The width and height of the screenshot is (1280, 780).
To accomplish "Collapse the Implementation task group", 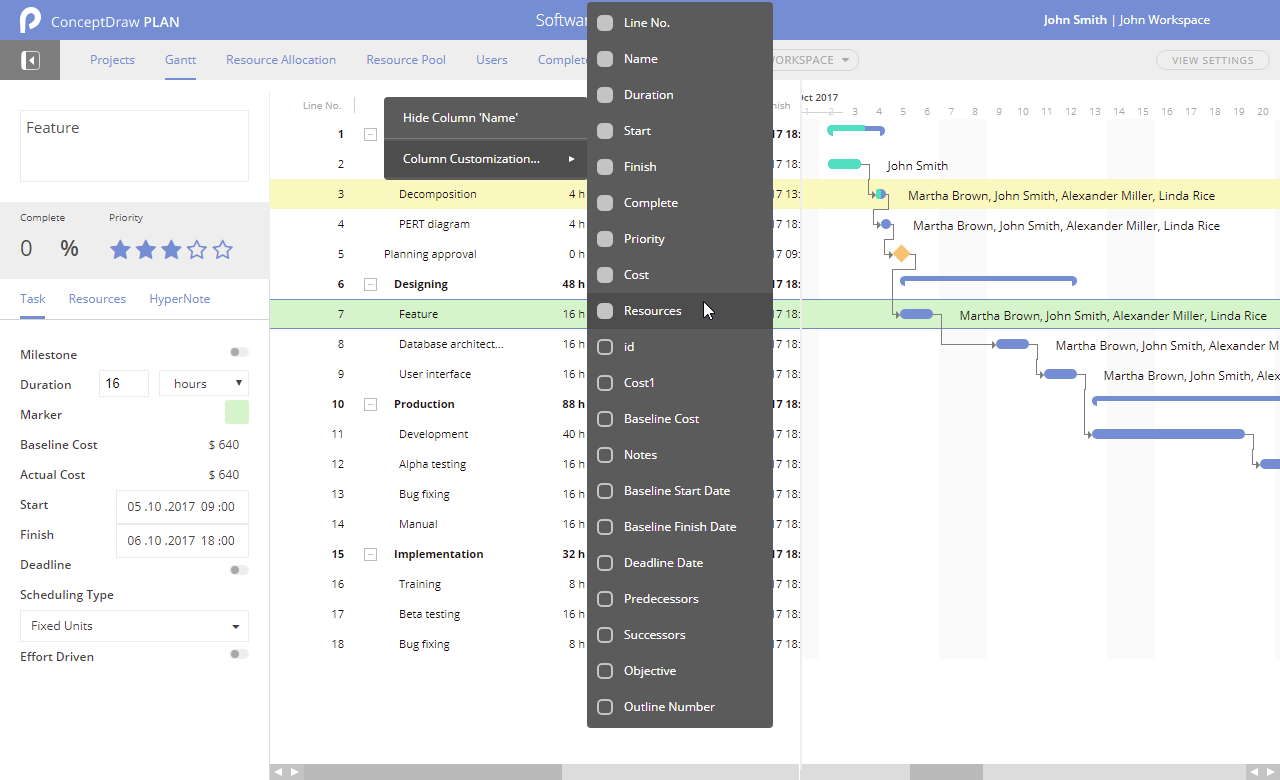I will (370, 554).
